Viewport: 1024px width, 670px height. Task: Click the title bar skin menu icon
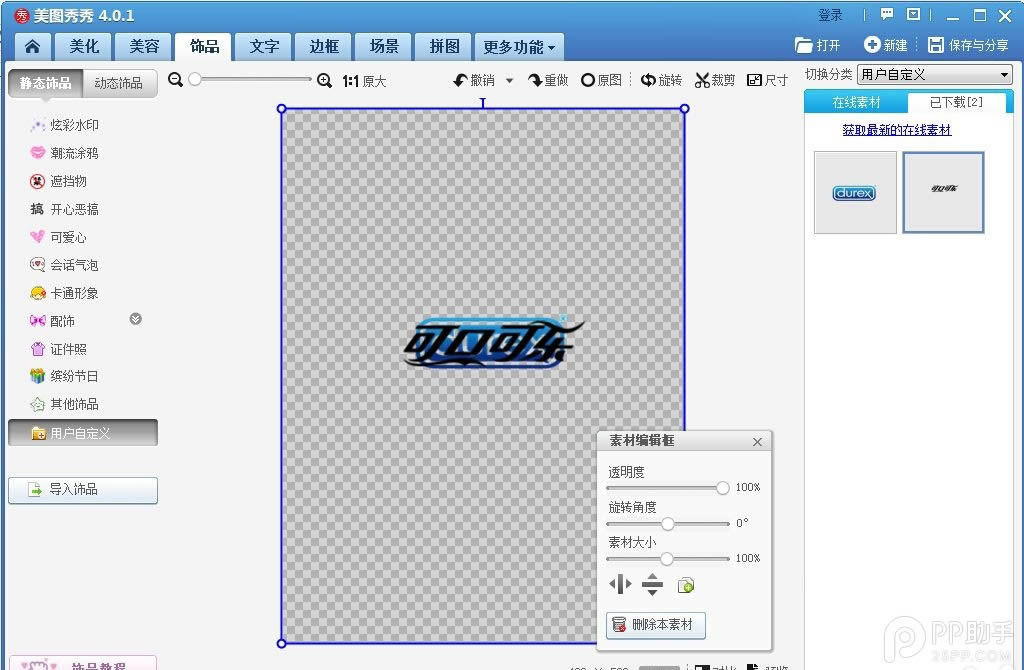tap(914, 14)
